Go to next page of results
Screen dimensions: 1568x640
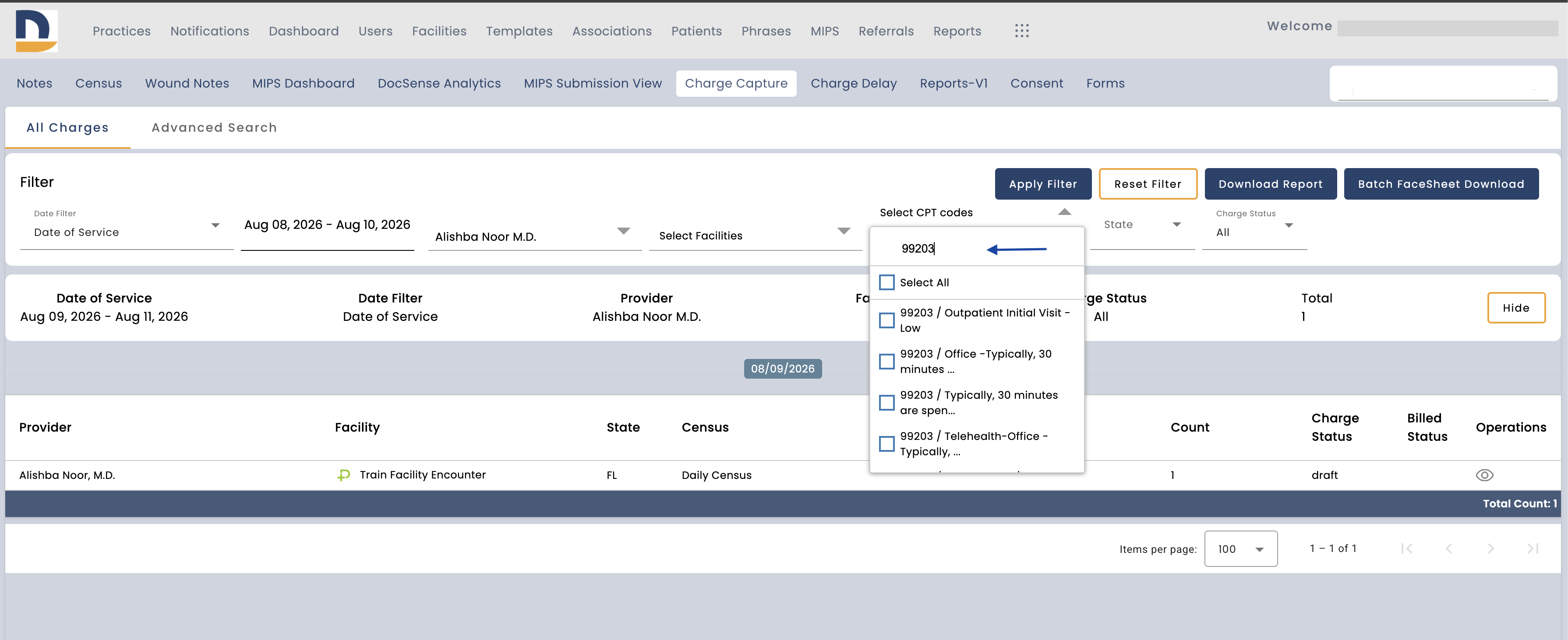1491,549
